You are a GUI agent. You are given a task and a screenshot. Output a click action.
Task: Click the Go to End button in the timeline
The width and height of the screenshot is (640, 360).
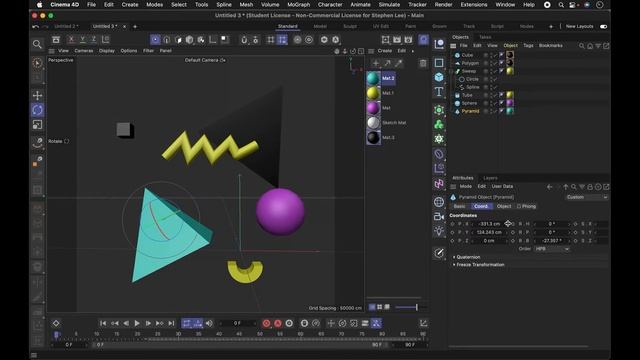click(171, 323)
